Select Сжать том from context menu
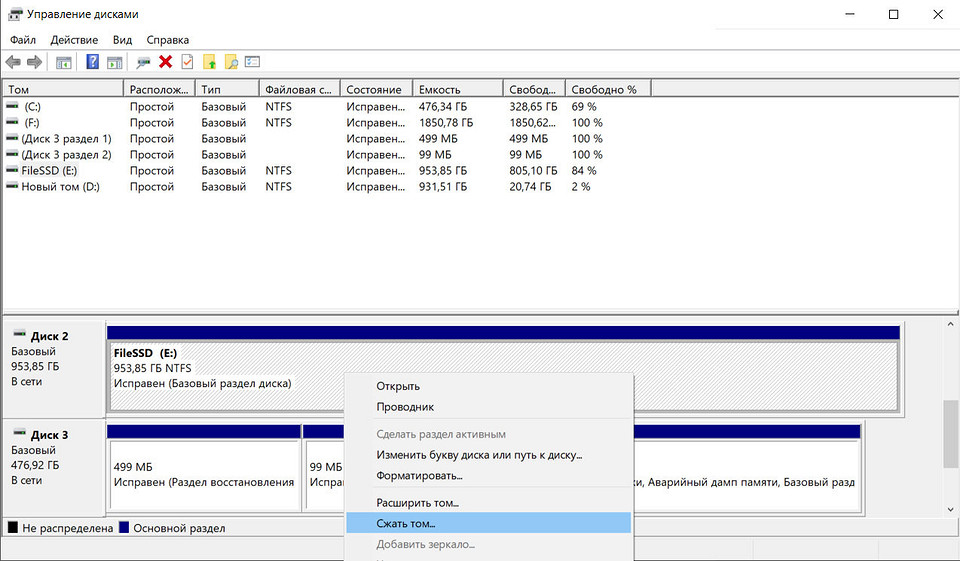960x561 pixels. (406, 523)
